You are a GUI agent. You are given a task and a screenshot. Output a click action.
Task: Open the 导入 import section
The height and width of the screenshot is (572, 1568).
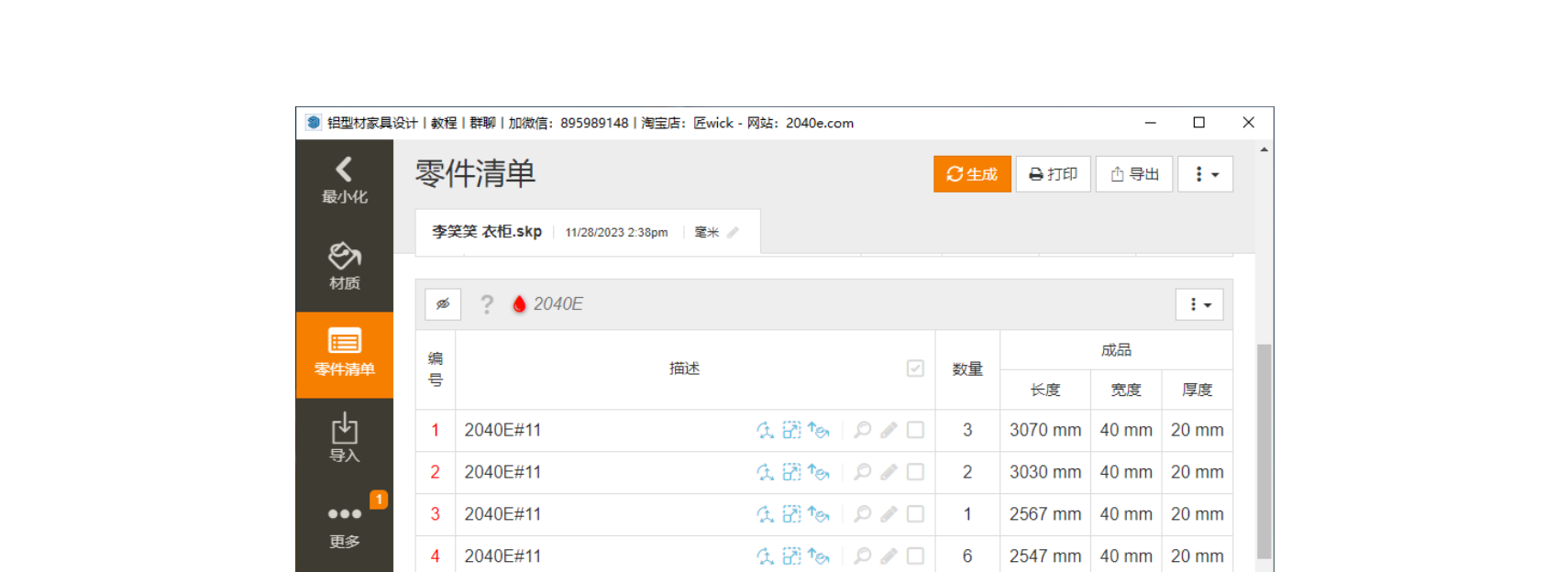344,438
